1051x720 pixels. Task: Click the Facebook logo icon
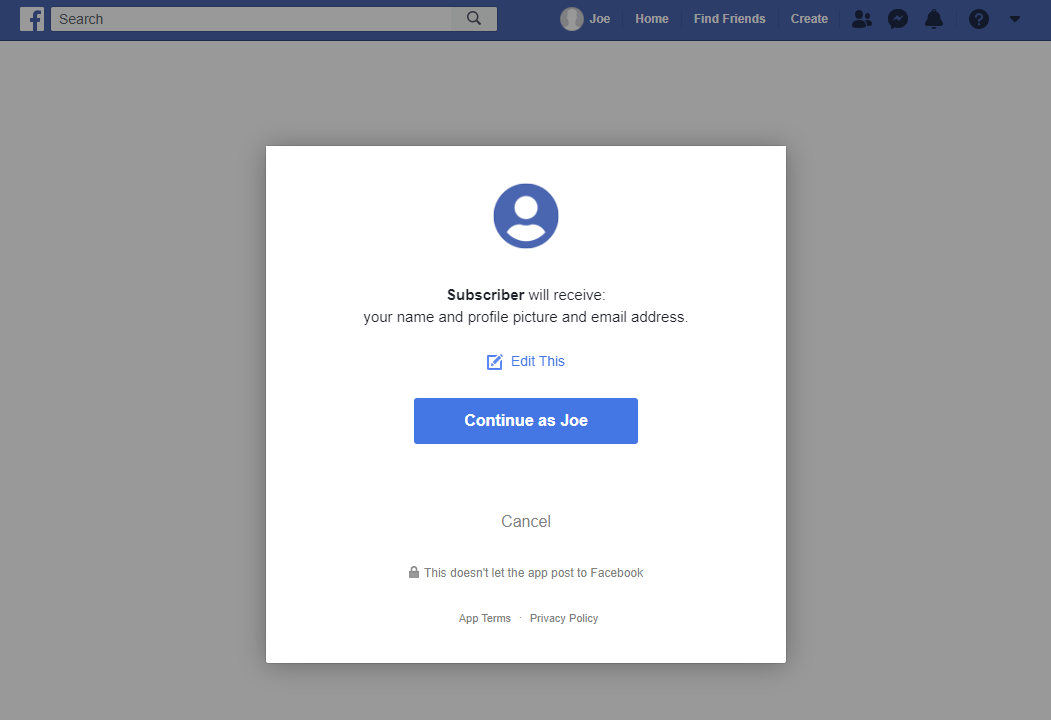32,19
